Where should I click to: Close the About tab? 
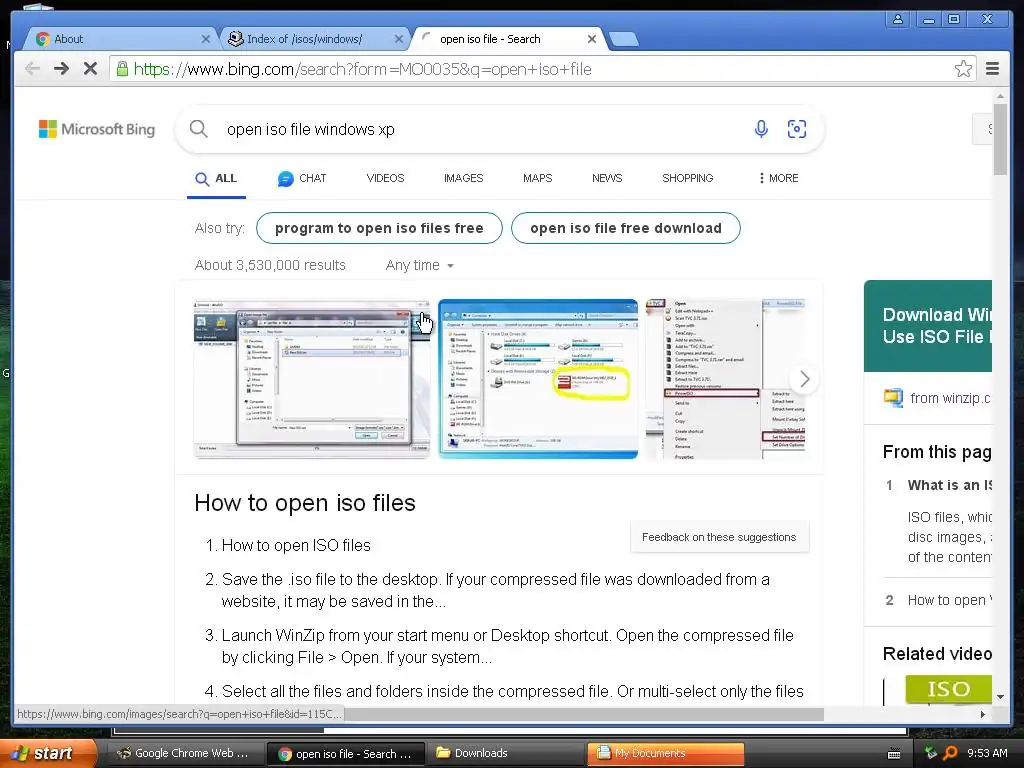point(205,39)
